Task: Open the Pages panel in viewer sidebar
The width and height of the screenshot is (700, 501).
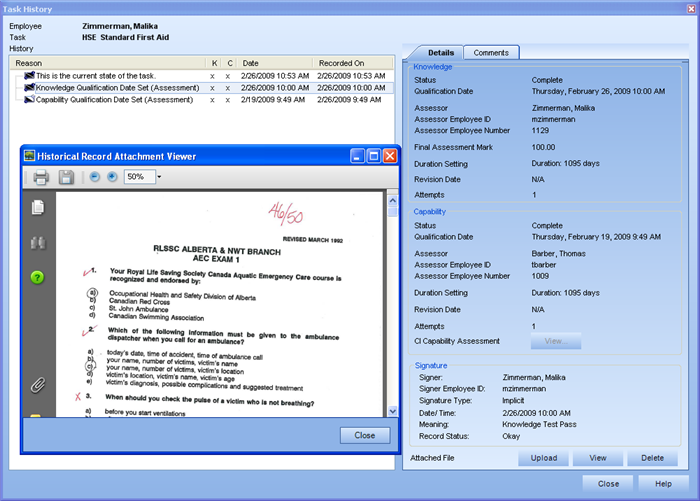Action: click(x=38, y=207)
